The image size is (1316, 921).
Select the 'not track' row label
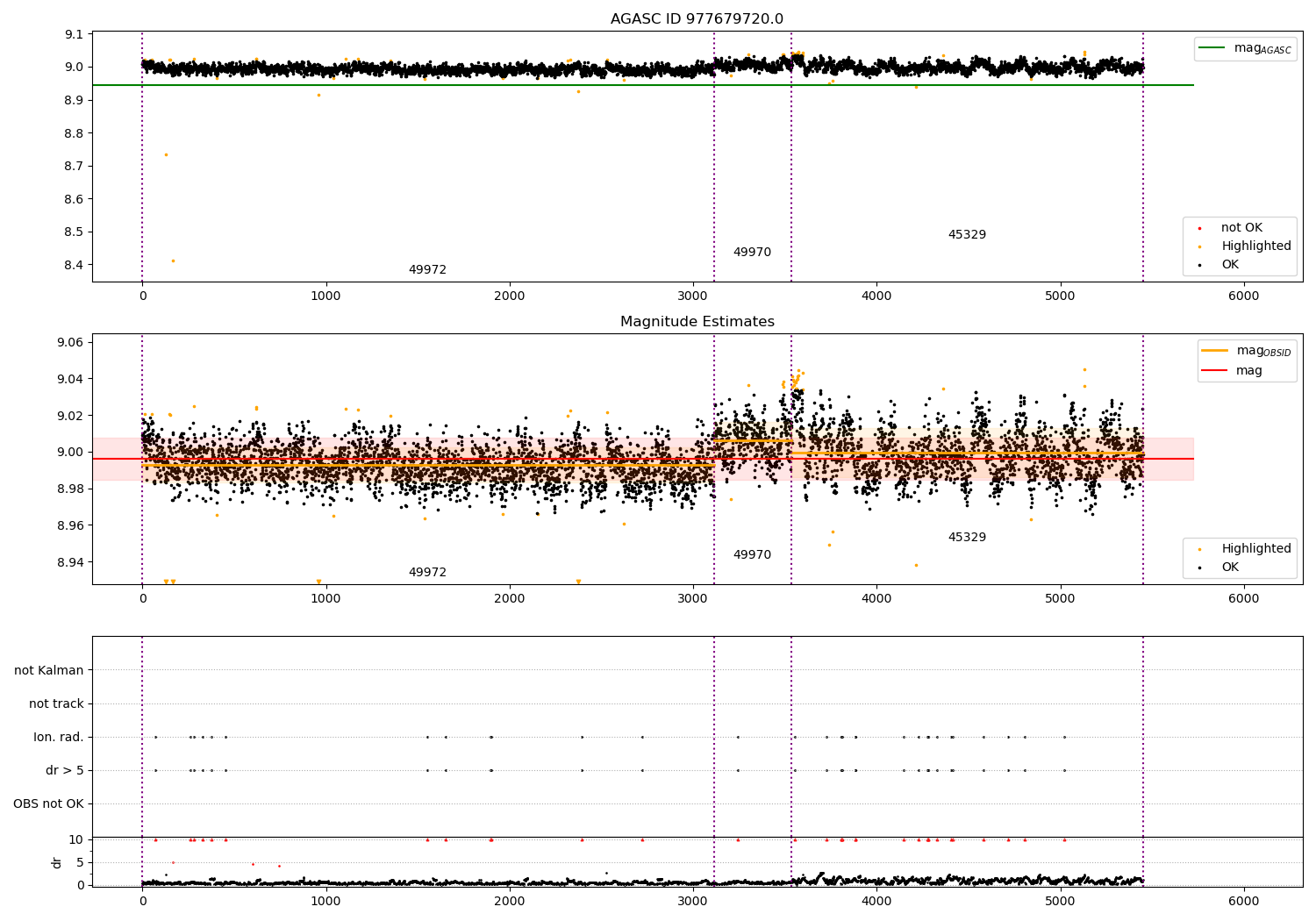[x=56, y=703]
